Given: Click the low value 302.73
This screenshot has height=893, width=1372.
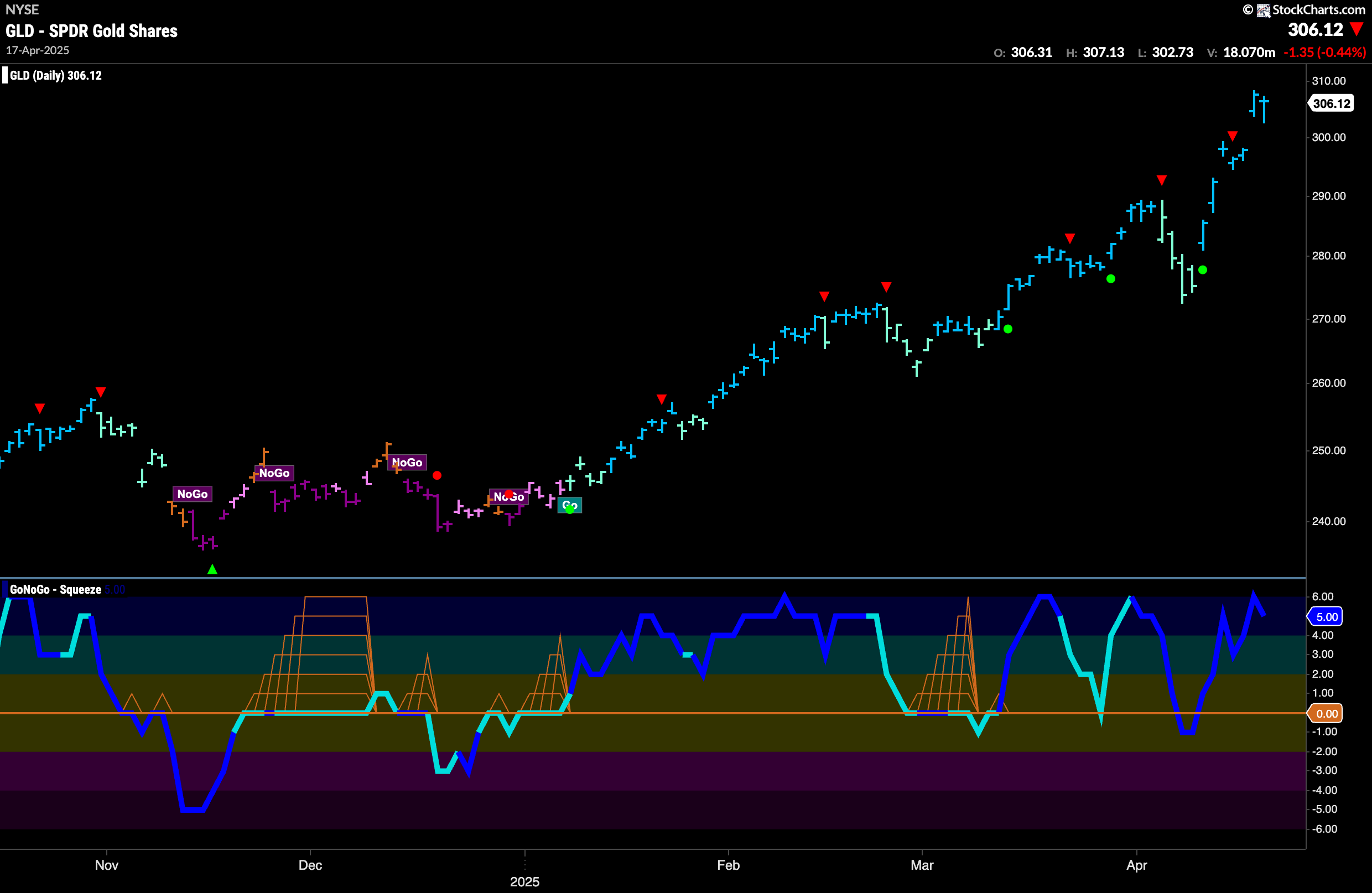Looking at the screenshot, I should tap(1172, 53).
